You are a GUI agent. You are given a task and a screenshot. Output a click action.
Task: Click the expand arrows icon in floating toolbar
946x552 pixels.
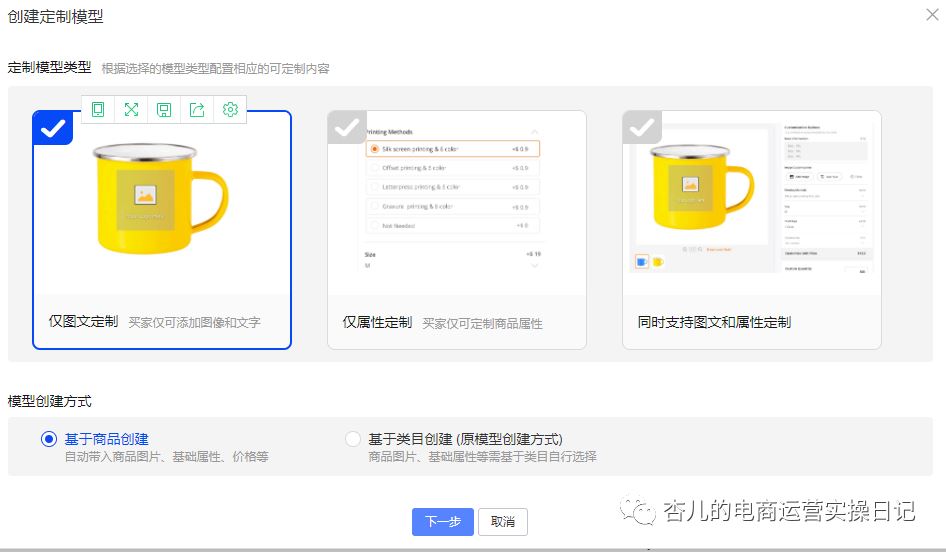(x=131, y=109)
